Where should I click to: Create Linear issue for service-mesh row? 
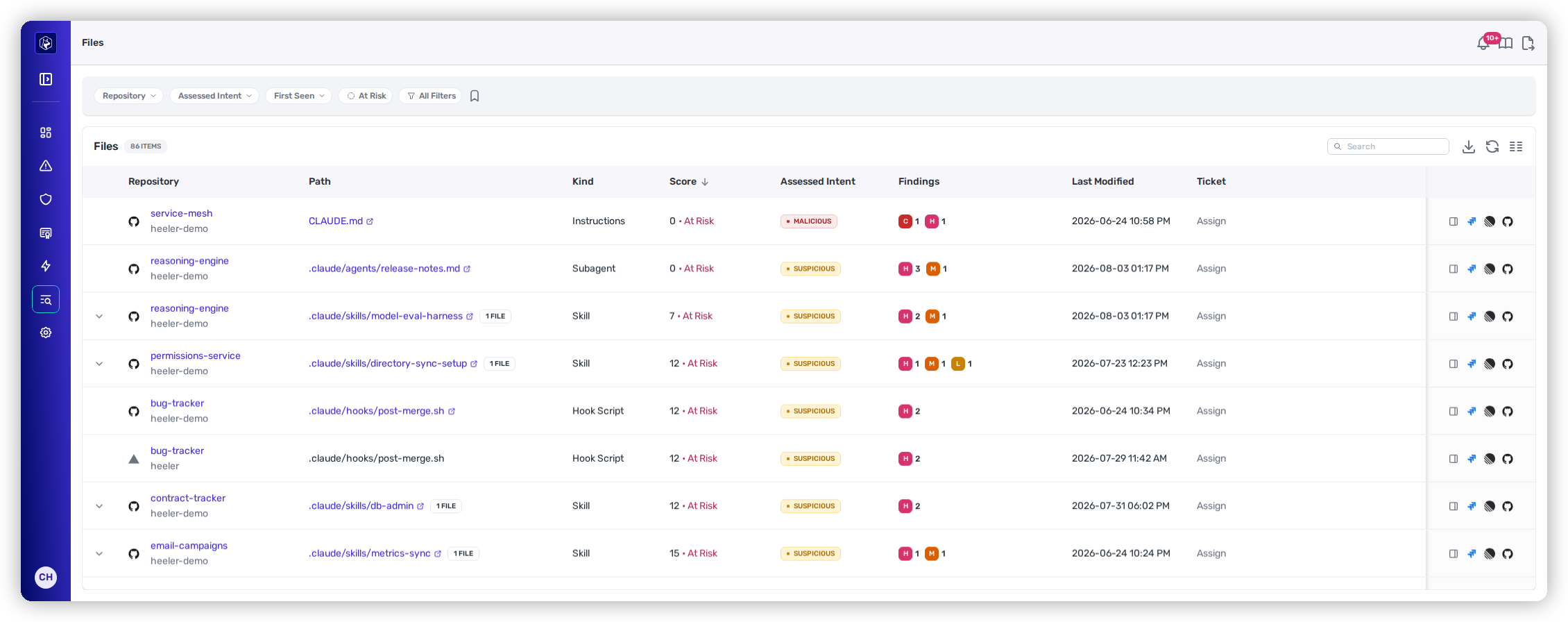pos(1490,221)
